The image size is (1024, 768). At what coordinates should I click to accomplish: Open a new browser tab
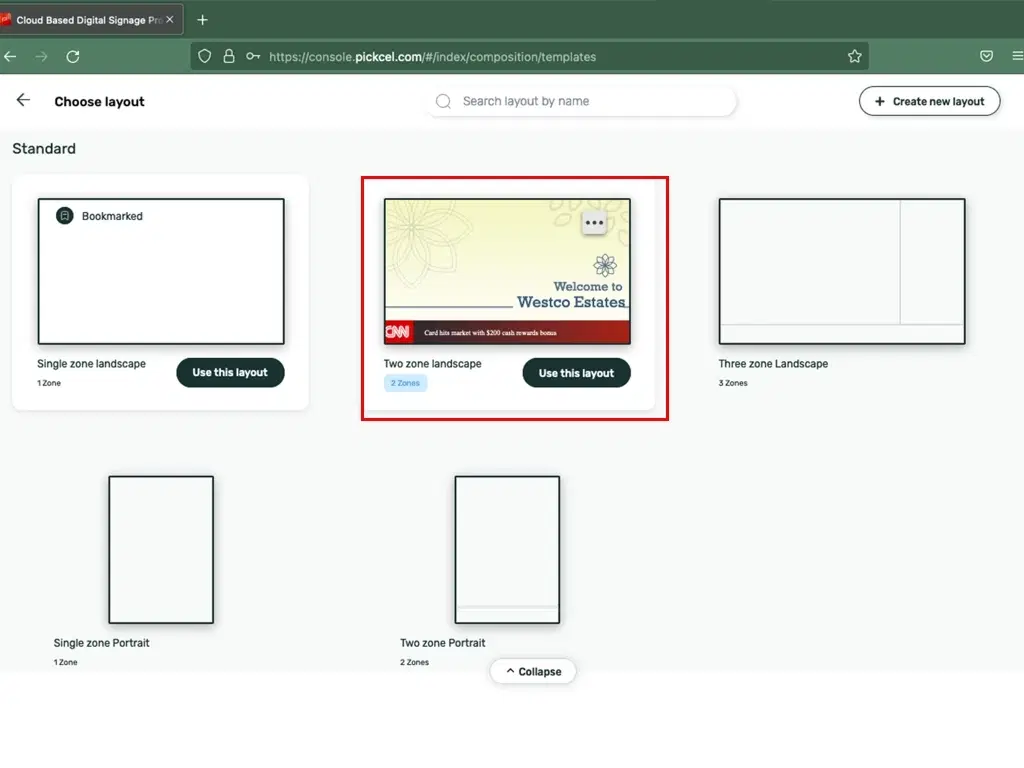click(x=203, y=18)
